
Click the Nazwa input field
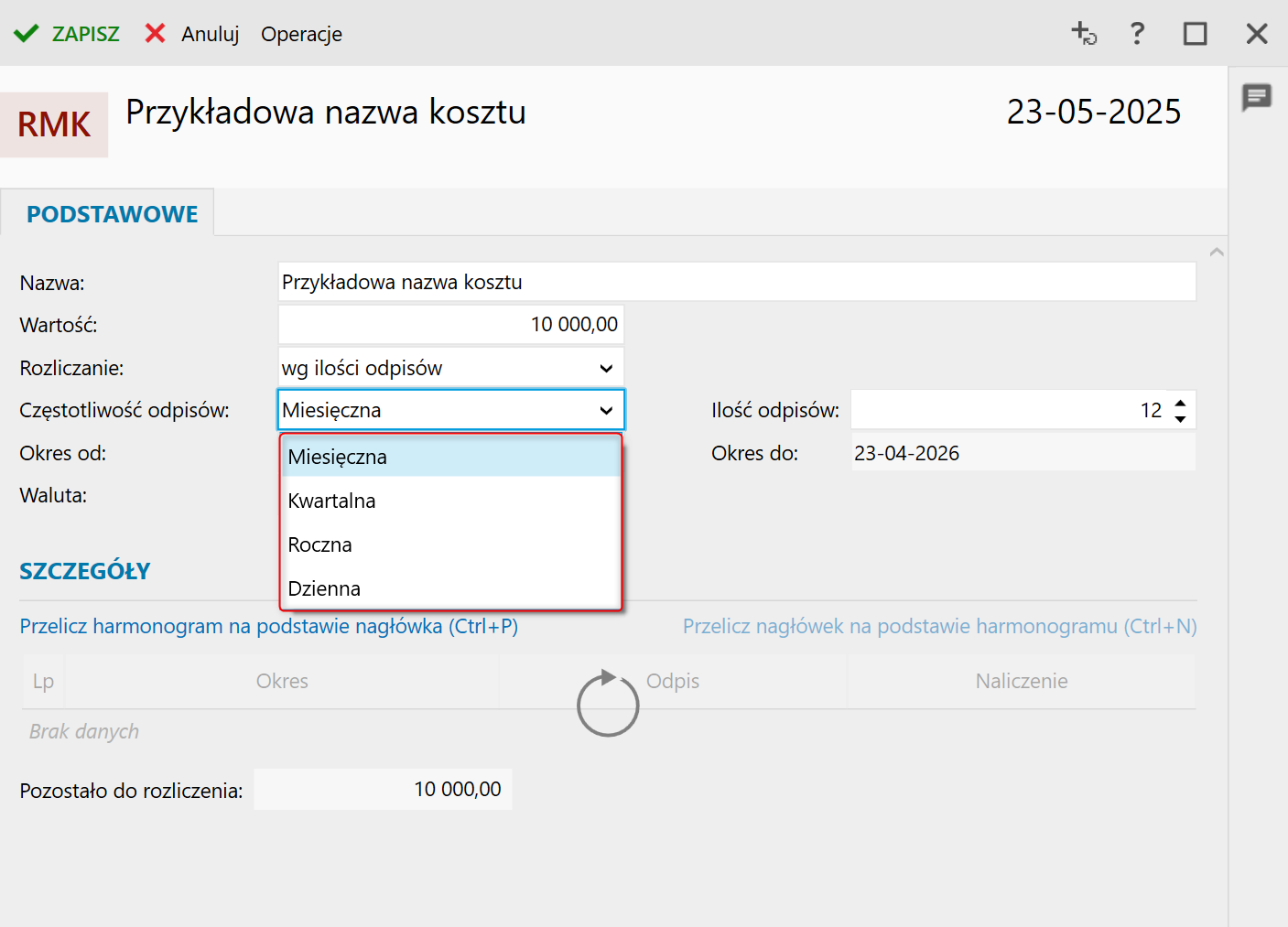[x=737, y=282]
